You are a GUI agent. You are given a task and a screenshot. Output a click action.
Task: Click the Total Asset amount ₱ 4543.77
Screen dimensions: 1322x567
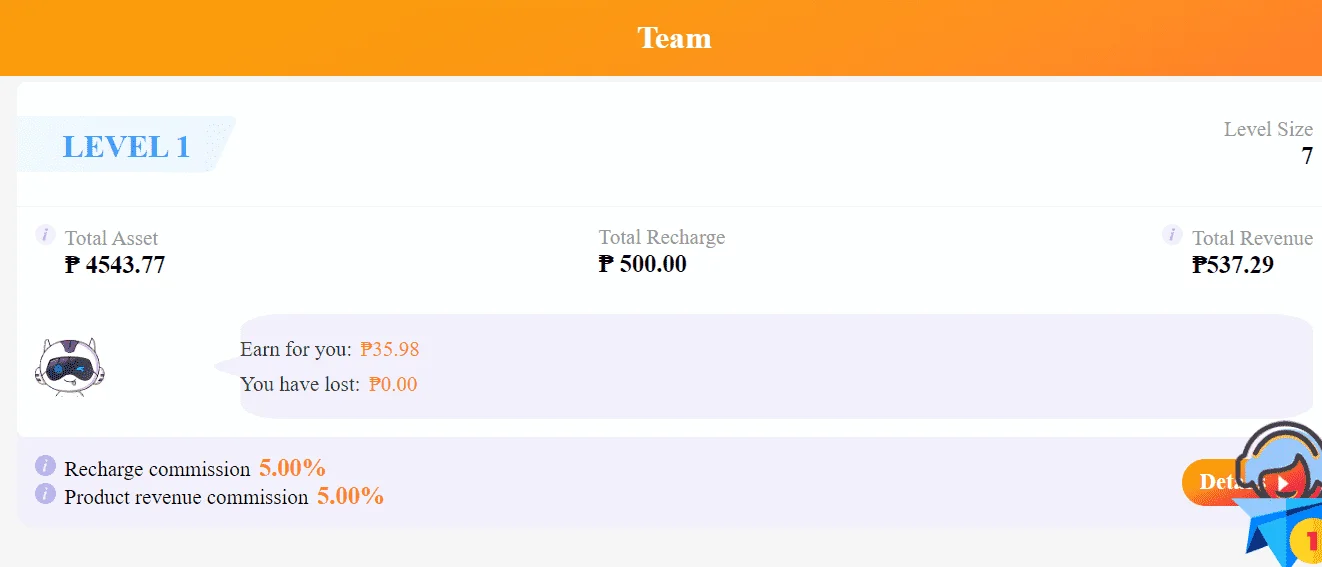(115, 265)
